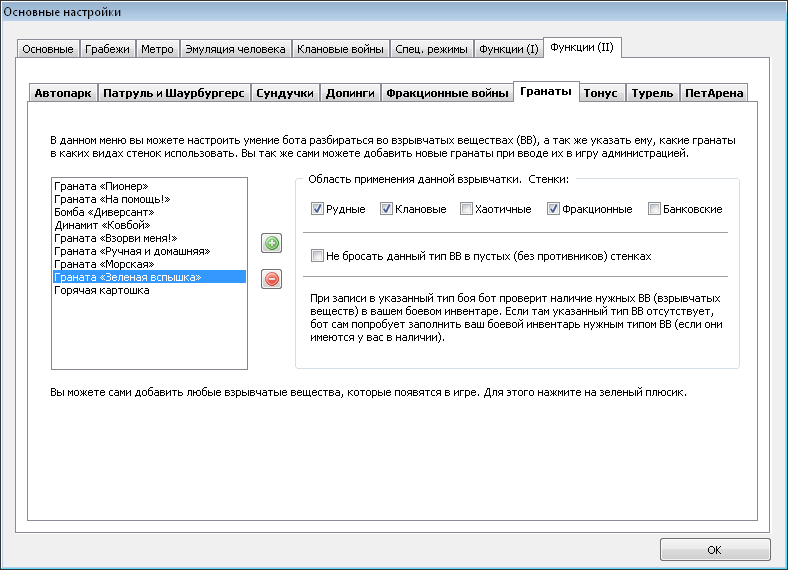Select Граната «Пионер» in the list

(149, 186)
